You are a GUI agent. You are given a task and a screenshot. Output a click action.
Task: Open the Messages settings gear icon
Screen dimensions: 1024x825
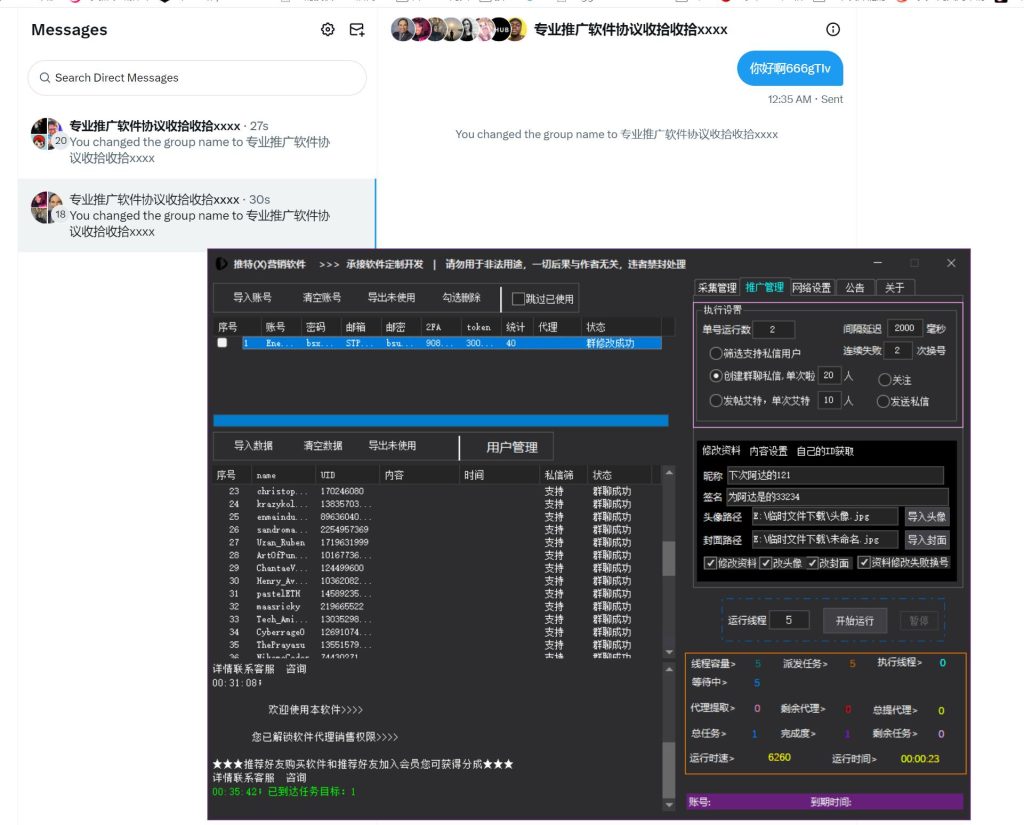click(x=328, y=30)
